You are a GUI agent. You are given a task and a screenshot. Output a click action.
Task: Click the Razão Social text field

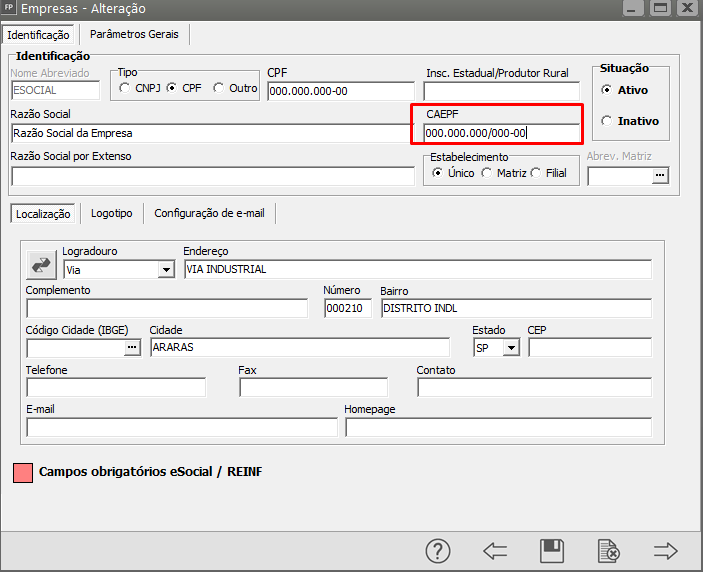tap(212, 133)
